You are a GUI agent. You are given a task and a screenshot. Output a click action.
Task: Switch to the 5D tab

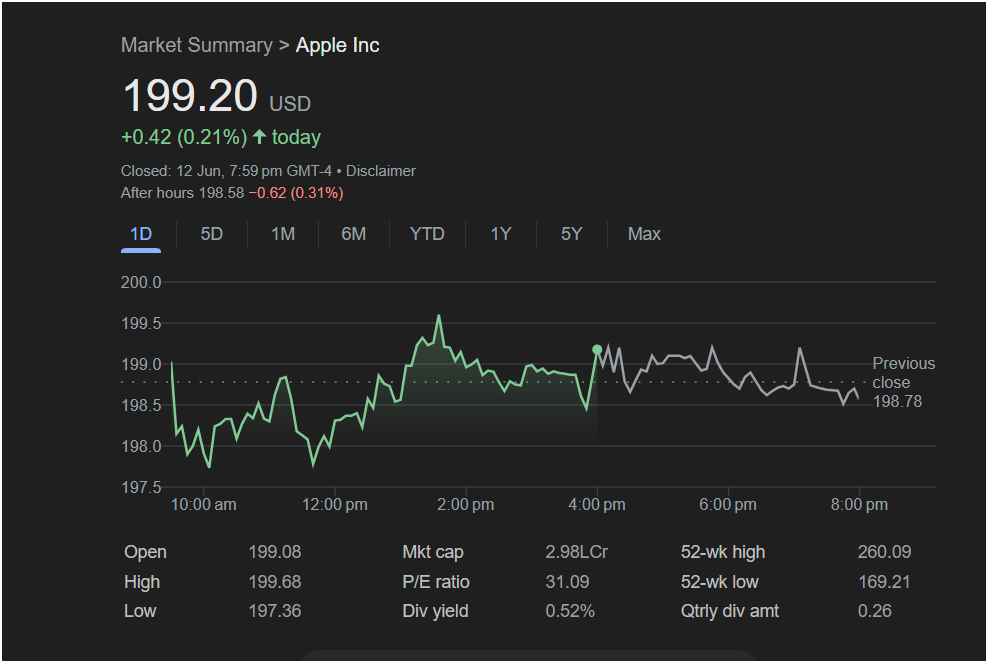(212, 234)
